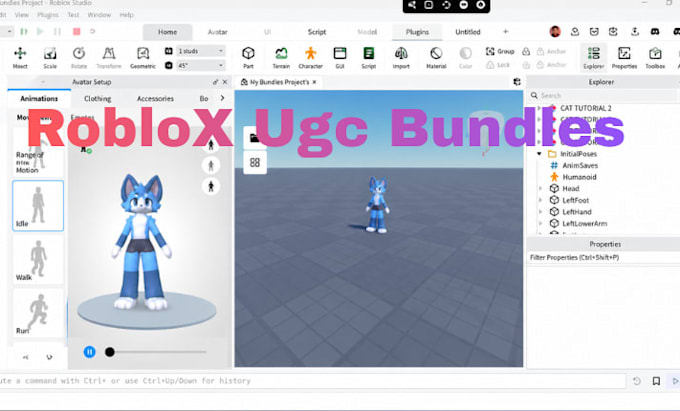Switch to the Plugins ribbon tab
Viewport: 680px width, 411px height.
coord(417,32)
